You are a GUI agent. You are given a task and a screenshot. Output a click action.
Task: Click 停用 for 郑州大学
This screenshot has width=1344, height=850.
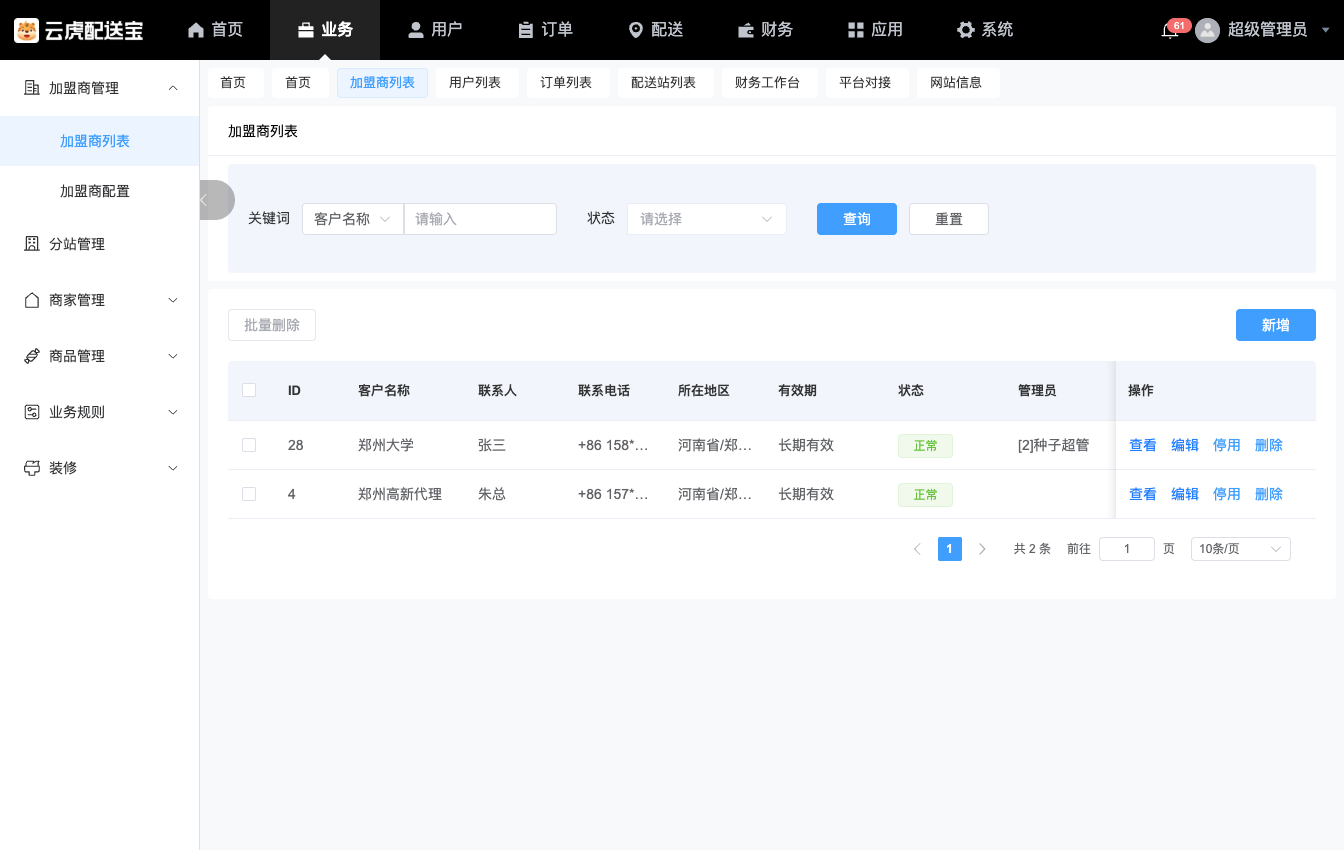[1227, 445]
